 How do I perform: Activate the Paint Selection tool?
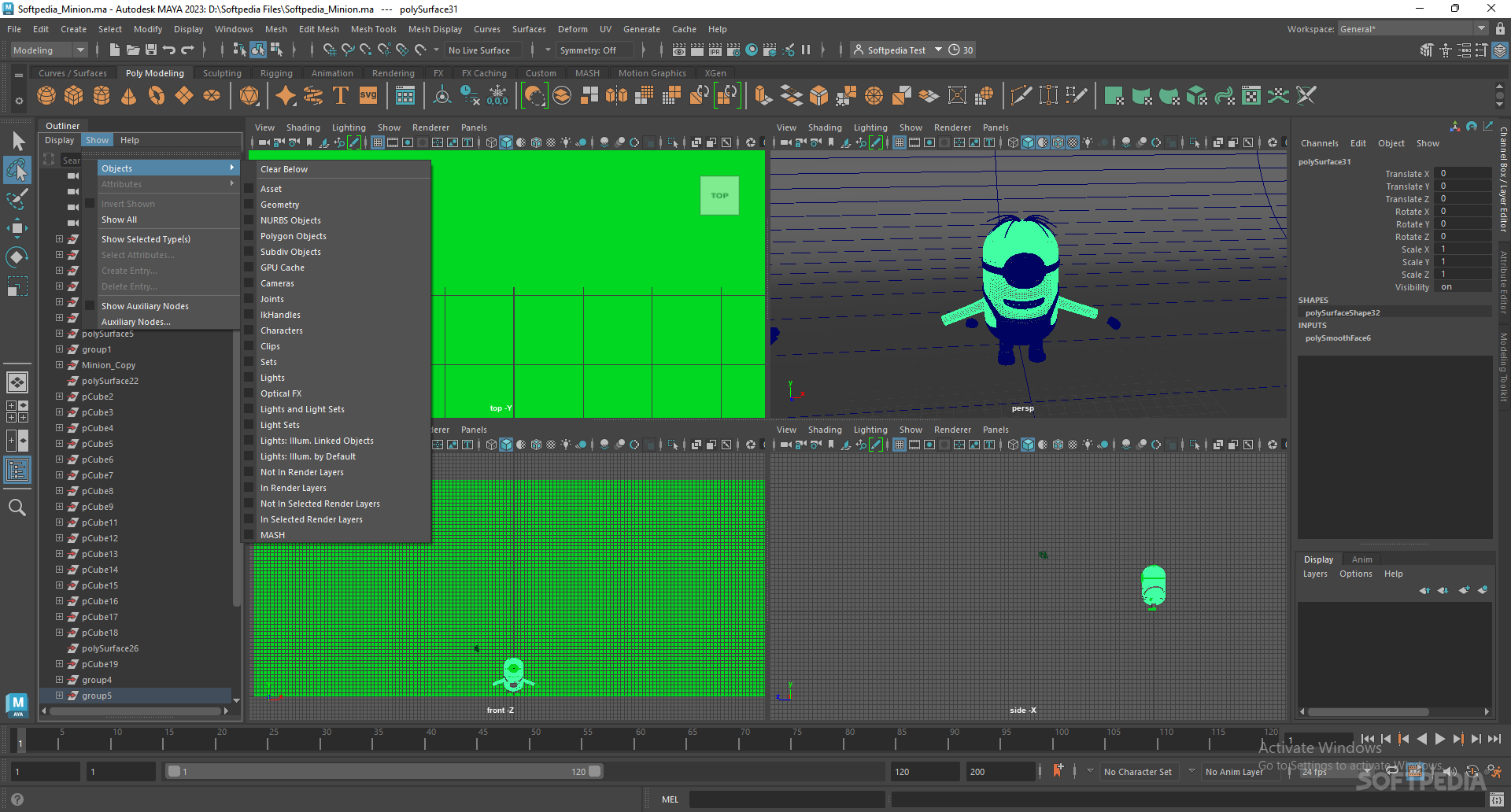[17, 198]
